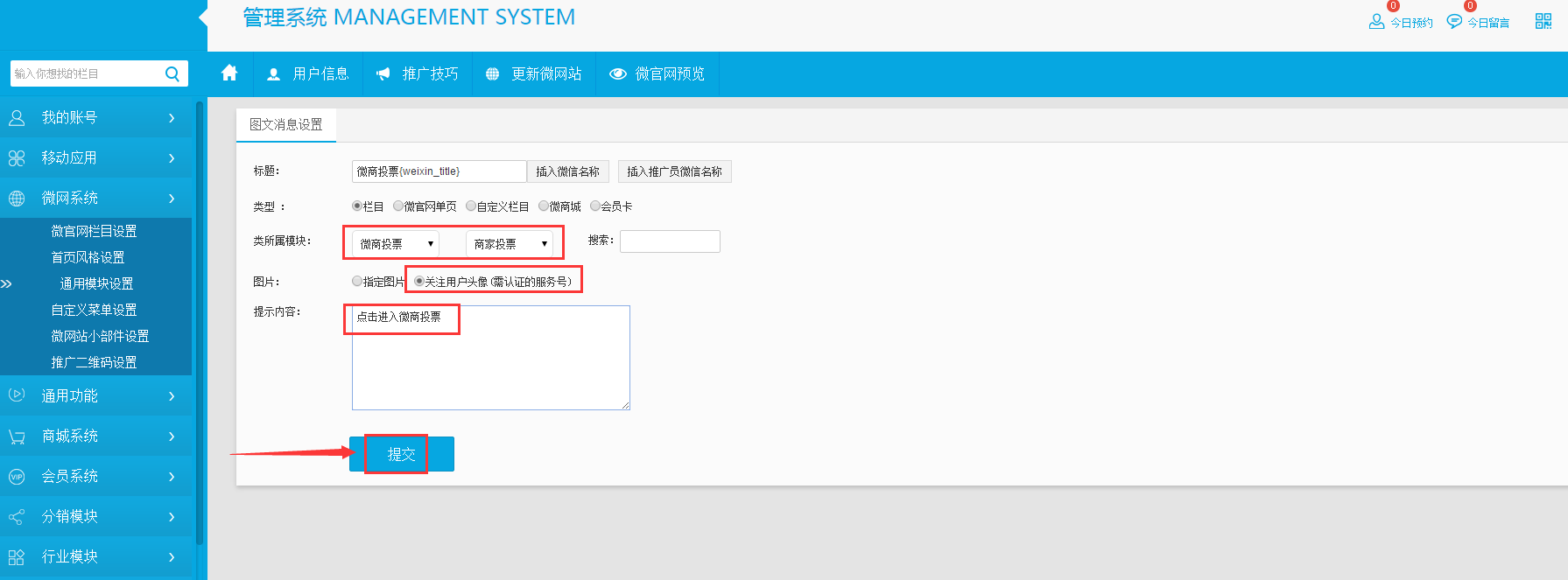Open 首页风格设置 in the sidebar
Image resolution: width=1568 pixels, height=580 pixels.
[88, 257]
